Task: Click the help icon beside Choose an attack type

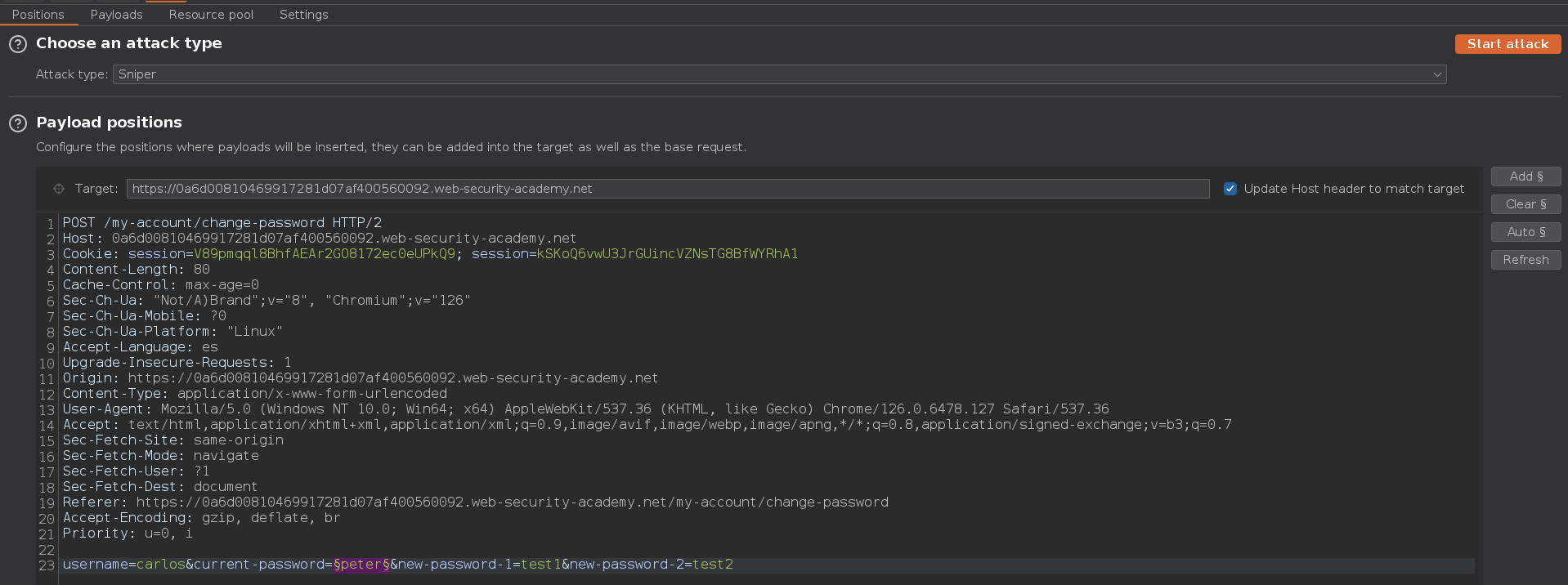Action: tap(18, 44)
